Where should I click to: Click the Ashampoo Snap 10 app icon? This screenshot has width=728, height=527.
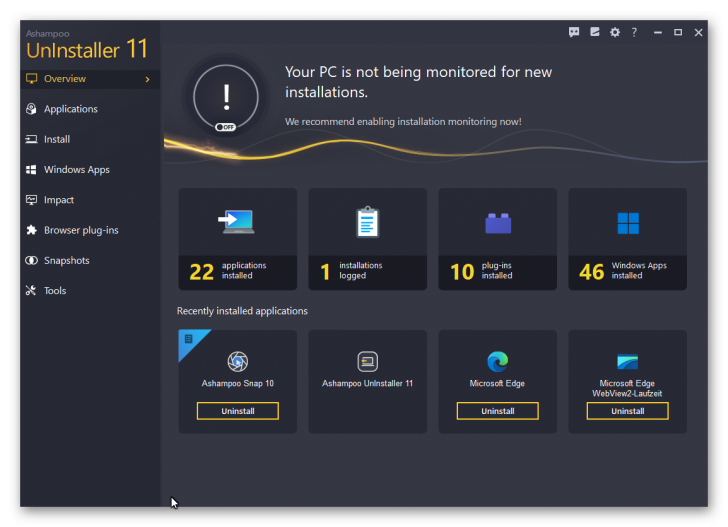[x=238, y=361]
